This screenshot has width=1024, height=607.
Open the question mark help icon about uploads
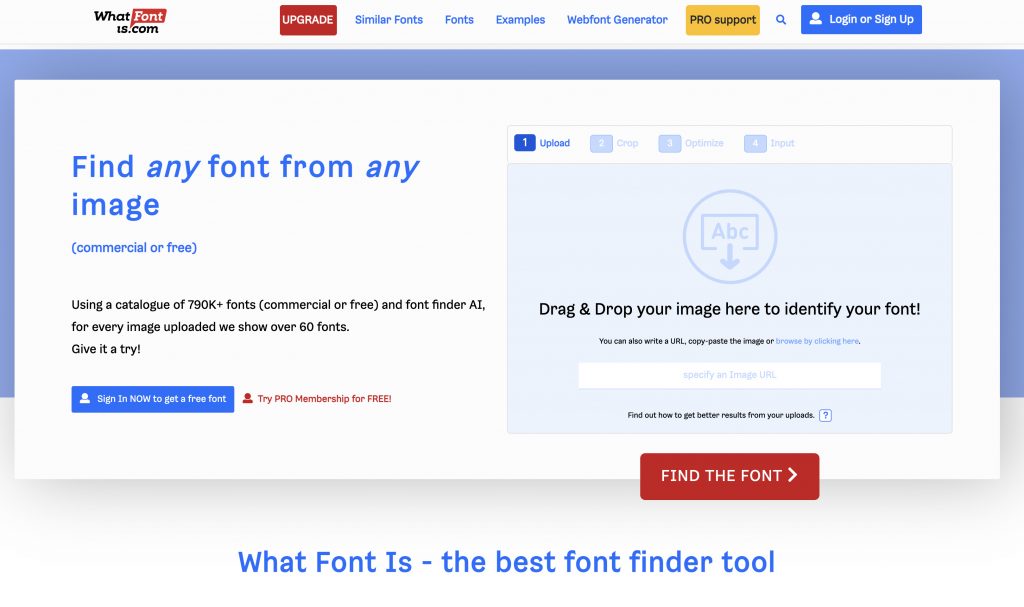(x=825, y=414)
